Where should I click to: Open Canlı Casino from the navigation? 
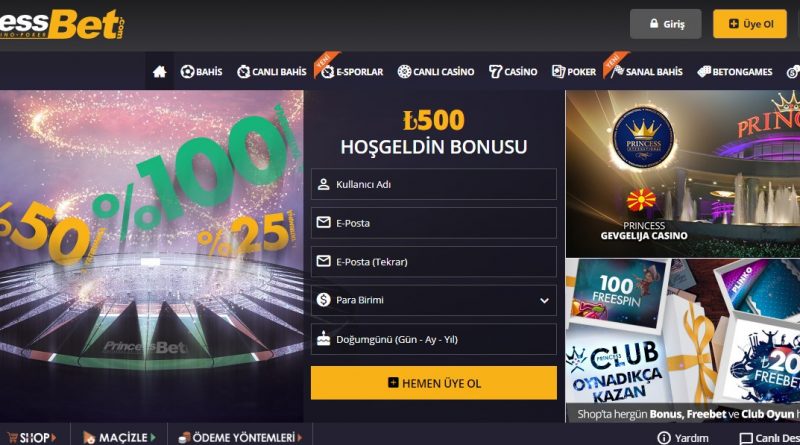click(x=436, y=72)
